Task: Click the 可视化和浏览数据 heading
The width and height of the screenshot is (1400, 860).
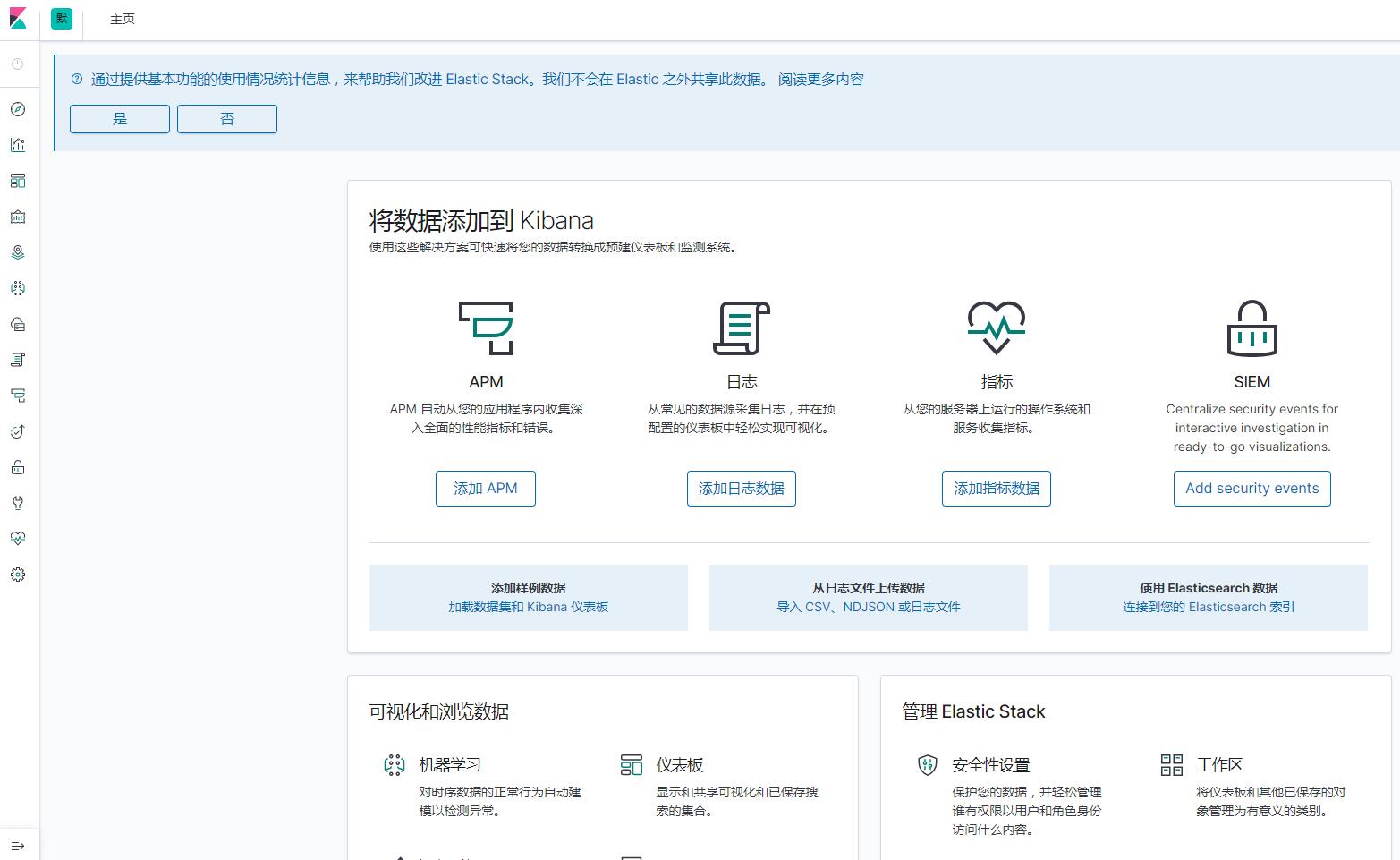Action: click(x=439, y=711)
